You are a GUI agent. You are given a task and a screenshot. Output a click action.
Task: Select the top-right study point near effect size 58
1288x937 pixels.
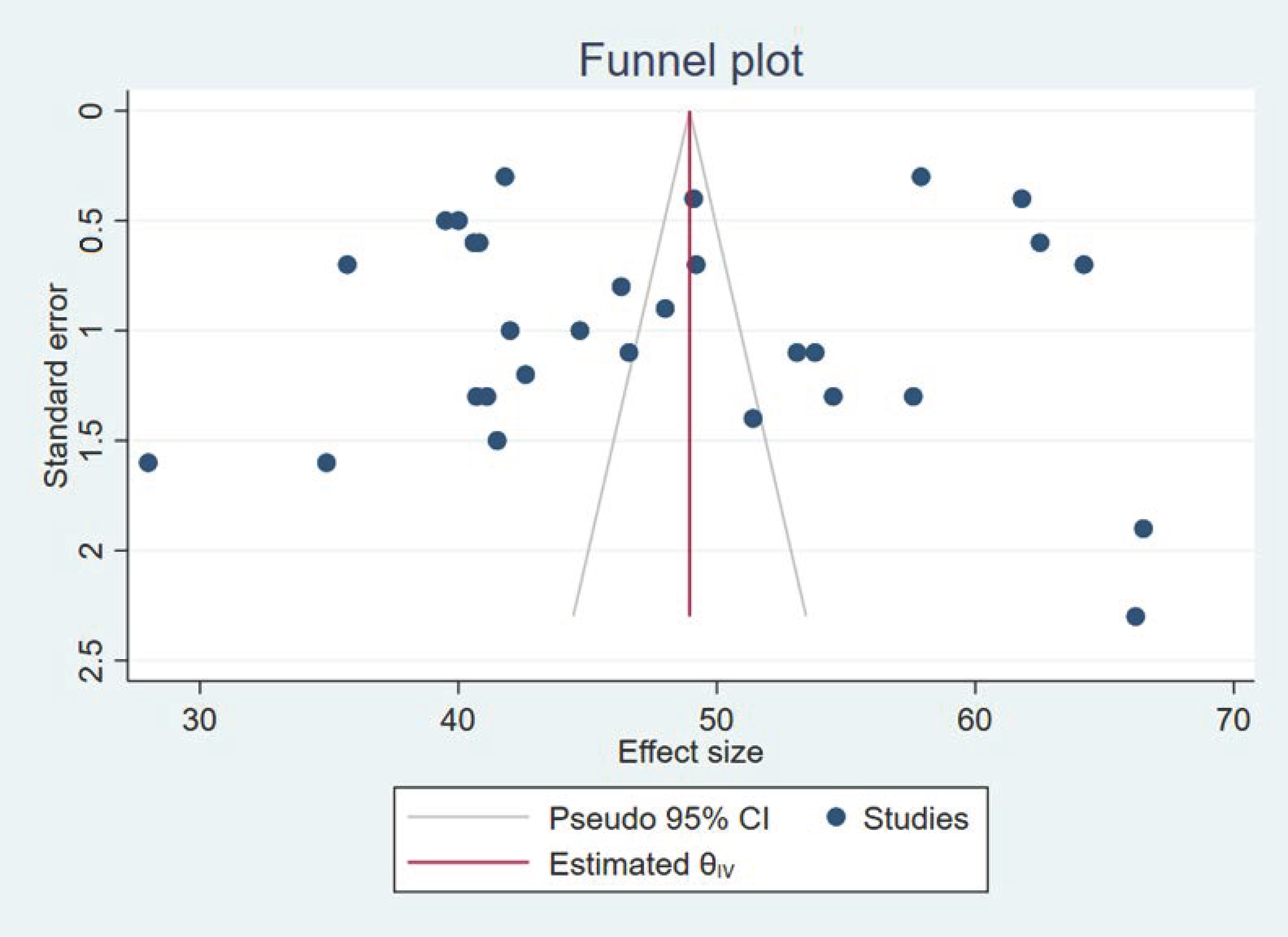coord(921,177)
